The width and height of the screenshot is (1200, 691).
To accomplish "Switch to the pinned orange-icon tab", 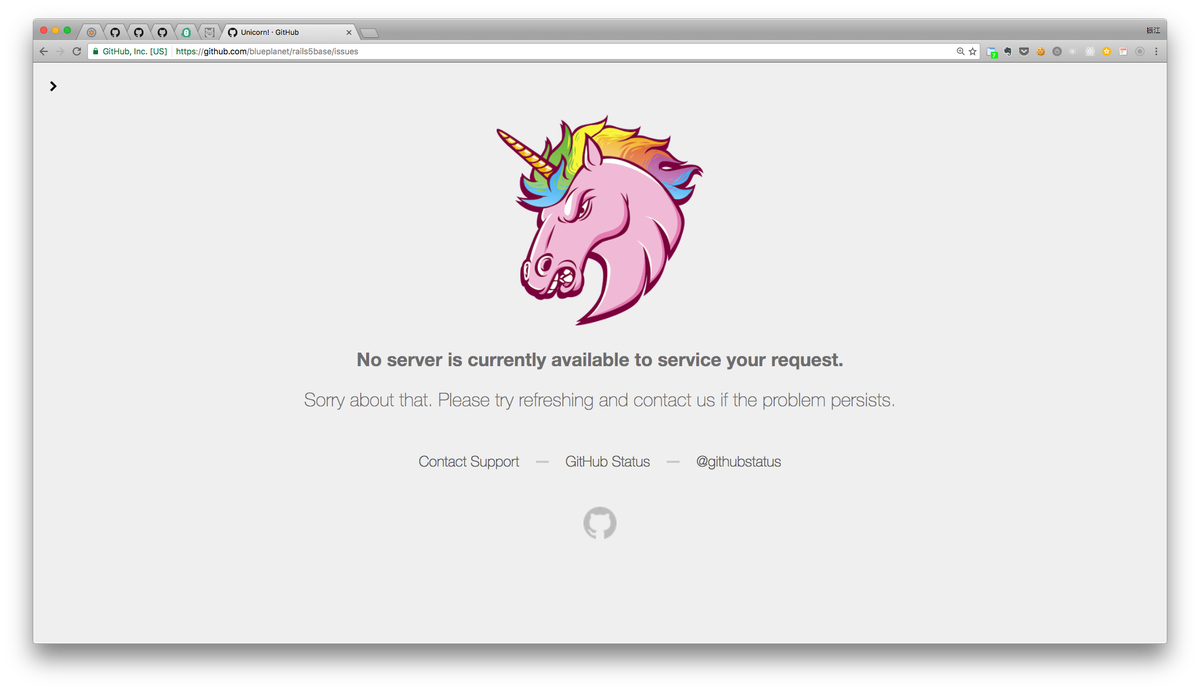I will pyautogui.click(x=92, y=32).
